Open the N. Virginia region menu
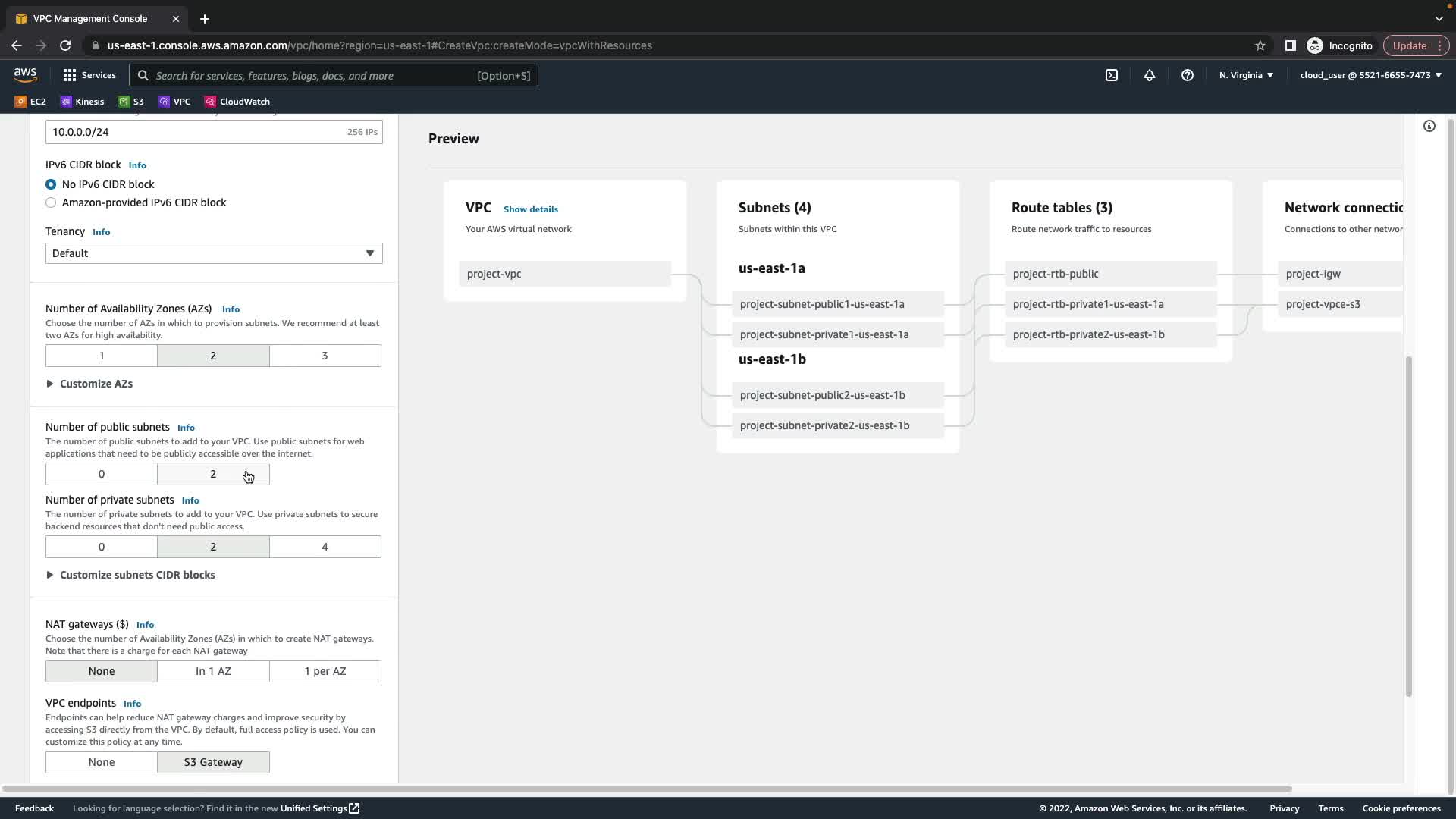 click(1246, 75)
